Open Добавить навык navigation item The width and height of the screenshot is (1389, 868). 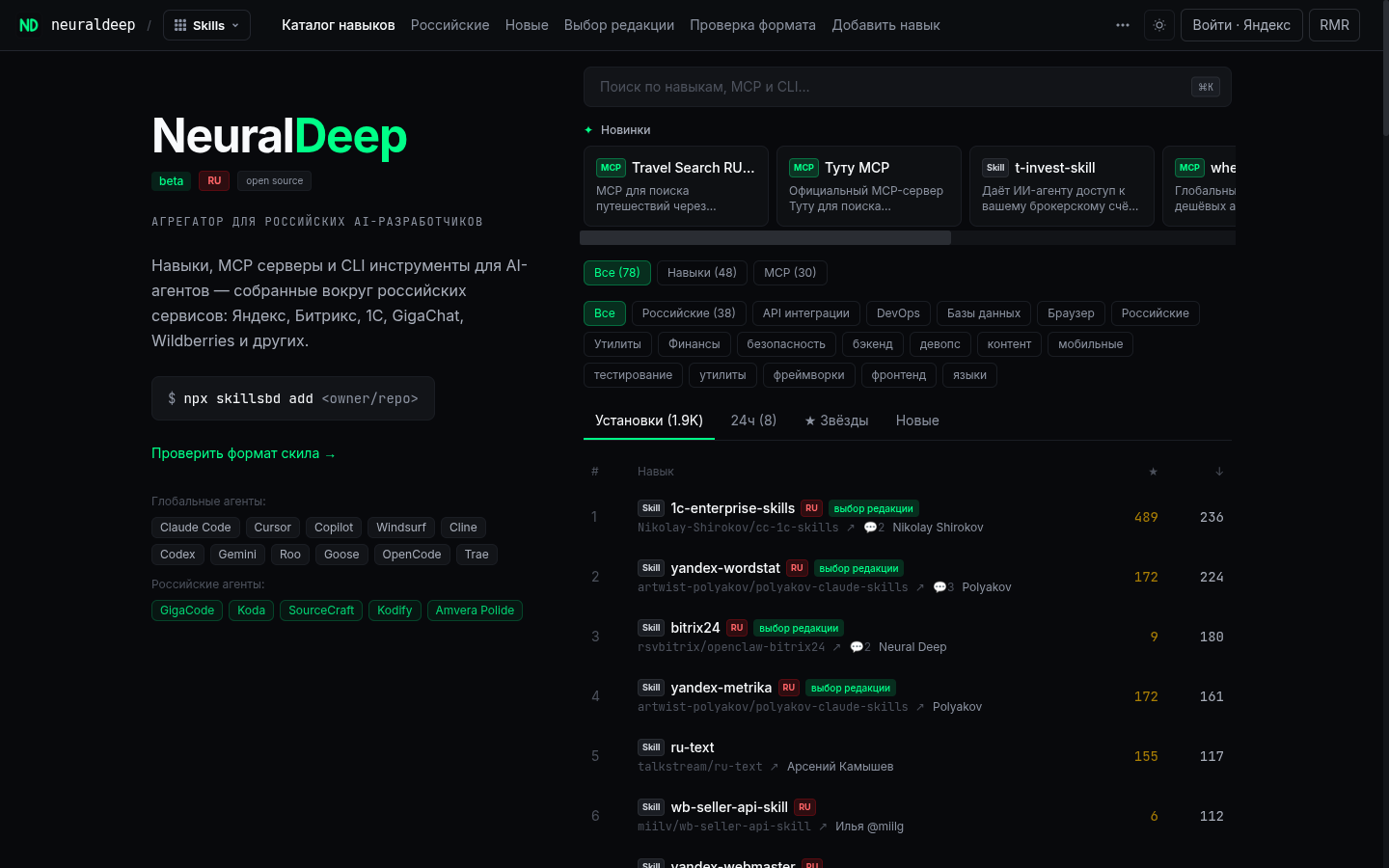click(885, 25)
